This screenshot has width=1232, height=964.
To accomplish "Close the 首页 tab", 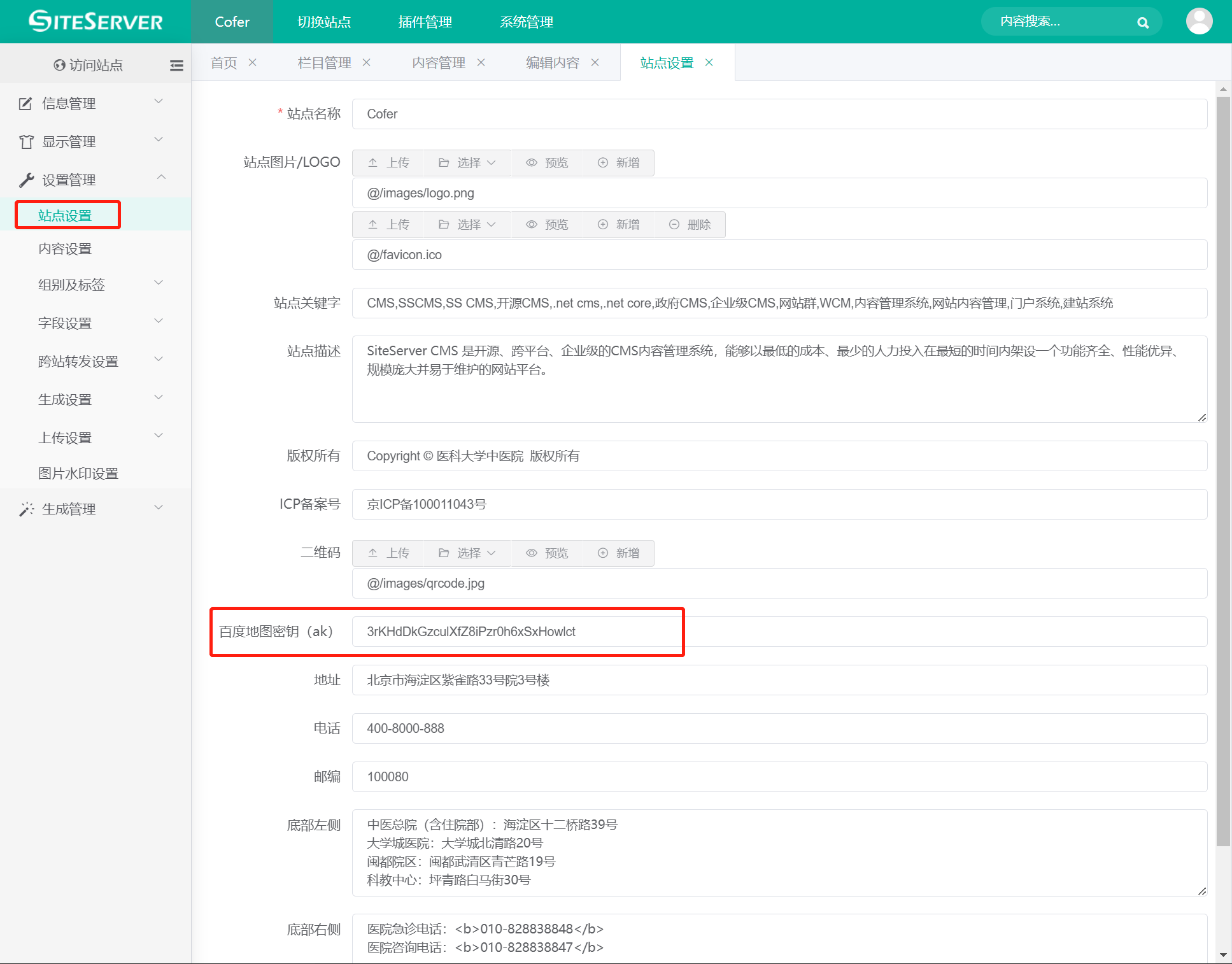I will coord(253,62).
